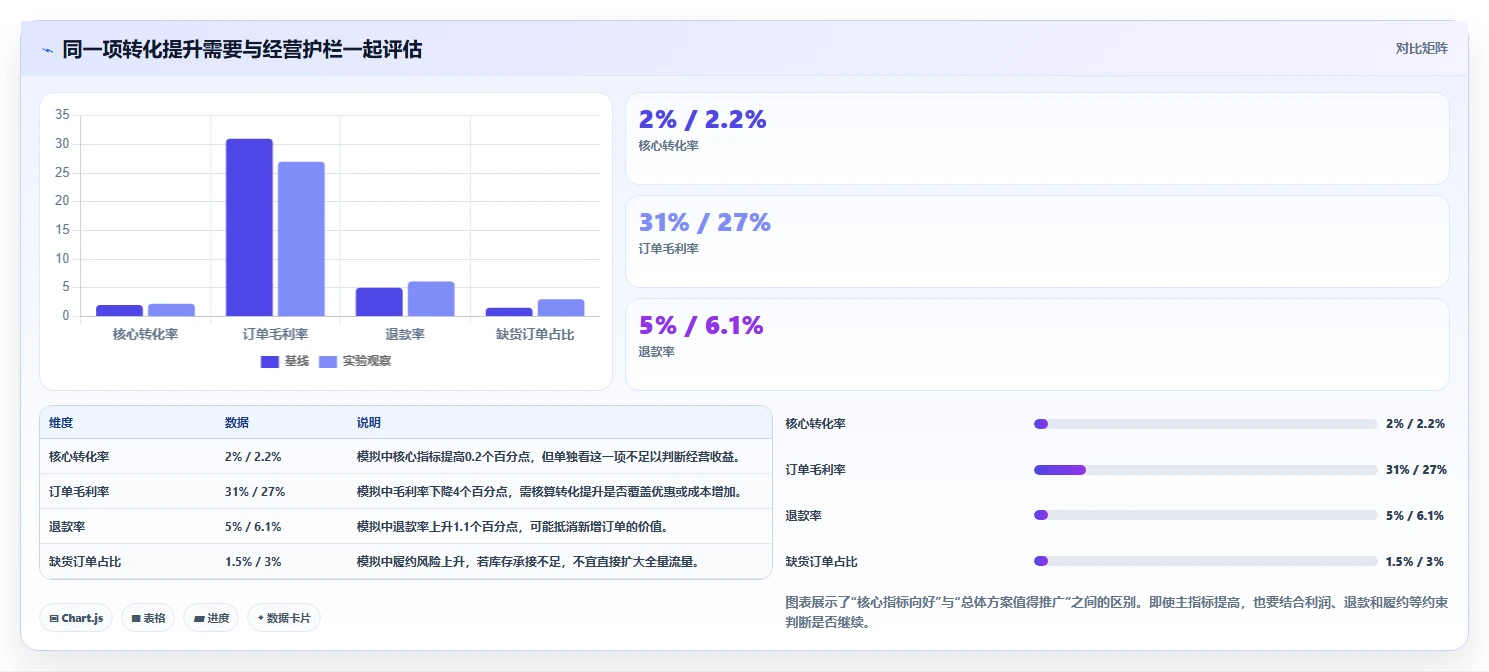Click the 核心转化率 axis label in the chart

tap(145, 334)
